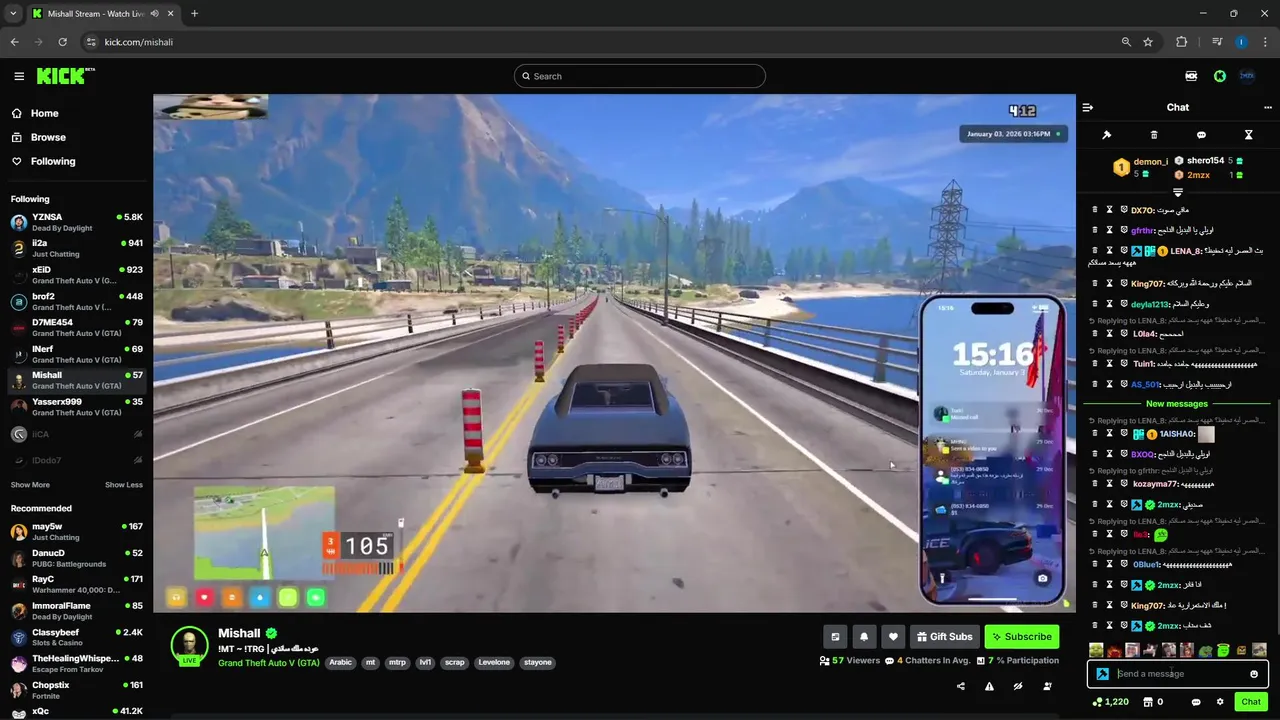Click the Arabic tag
The width and height of the screenshot is (1280, 720).
341,662
